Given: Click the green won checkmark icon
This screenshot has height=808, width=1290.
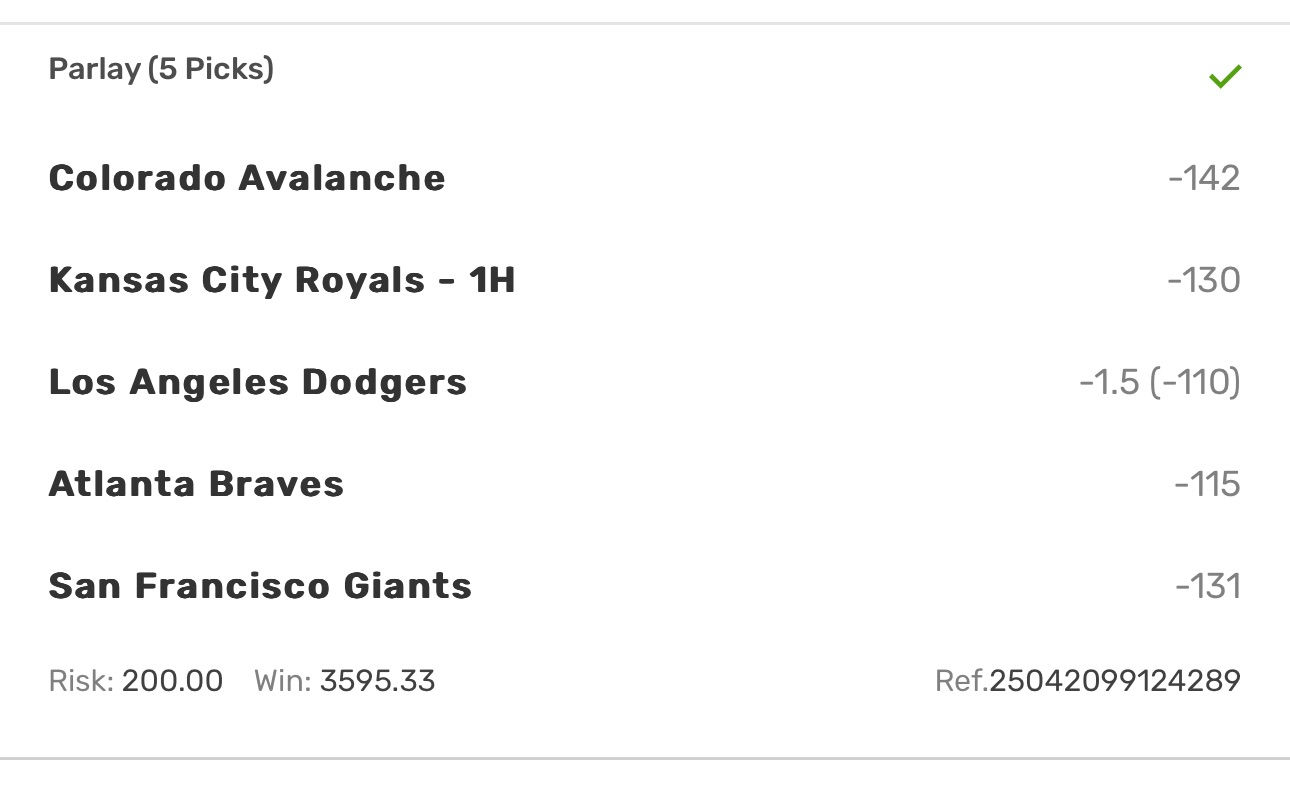Looking at the screenshot, I should pyautogui.click(x=1224, y=77).
